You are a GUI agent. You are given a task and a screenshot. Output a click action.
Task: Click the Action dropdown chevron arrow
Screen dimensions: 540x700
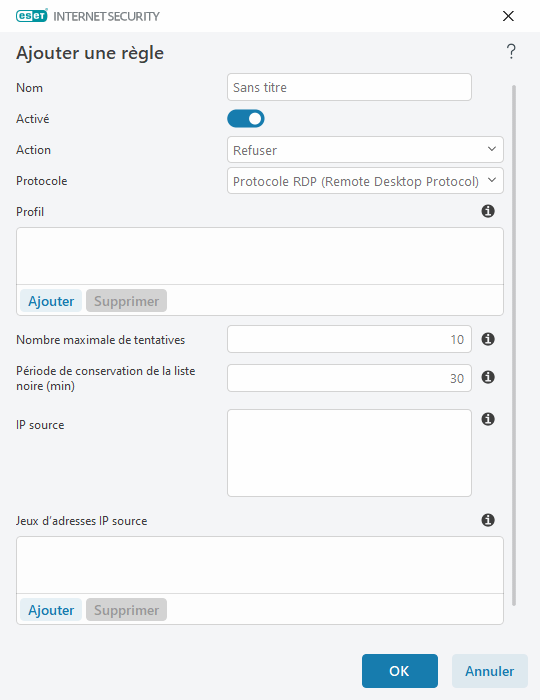492,149
